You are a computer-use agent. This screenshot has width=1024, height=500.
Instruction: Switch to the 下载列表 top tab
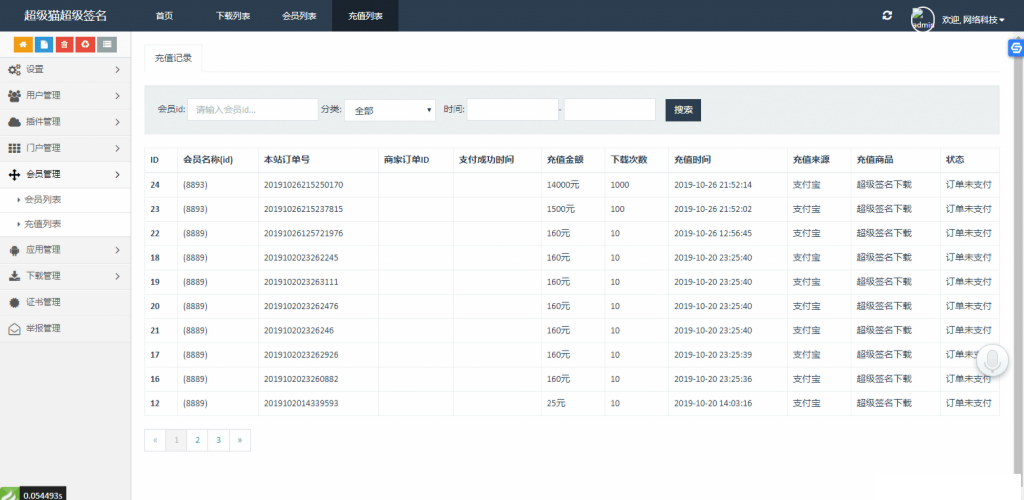click(233, 16)
